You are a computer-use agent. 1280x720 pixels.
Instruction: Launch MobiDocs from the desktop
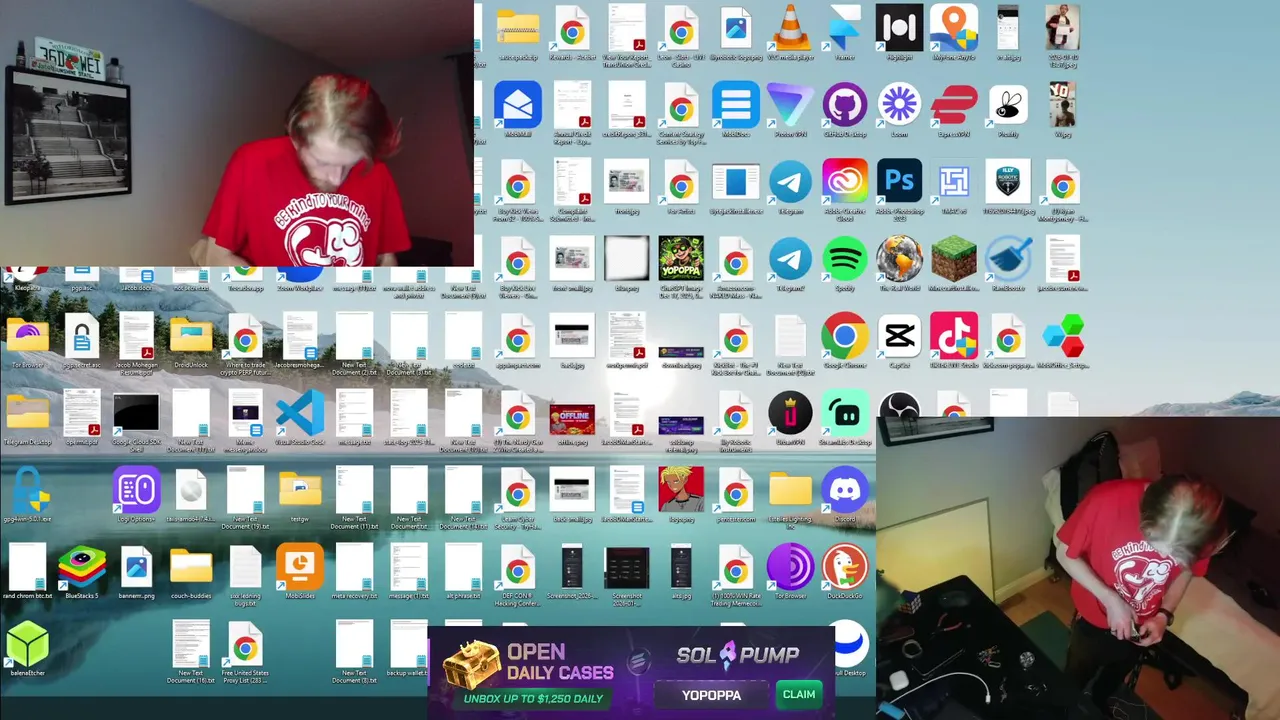(736, 105)
